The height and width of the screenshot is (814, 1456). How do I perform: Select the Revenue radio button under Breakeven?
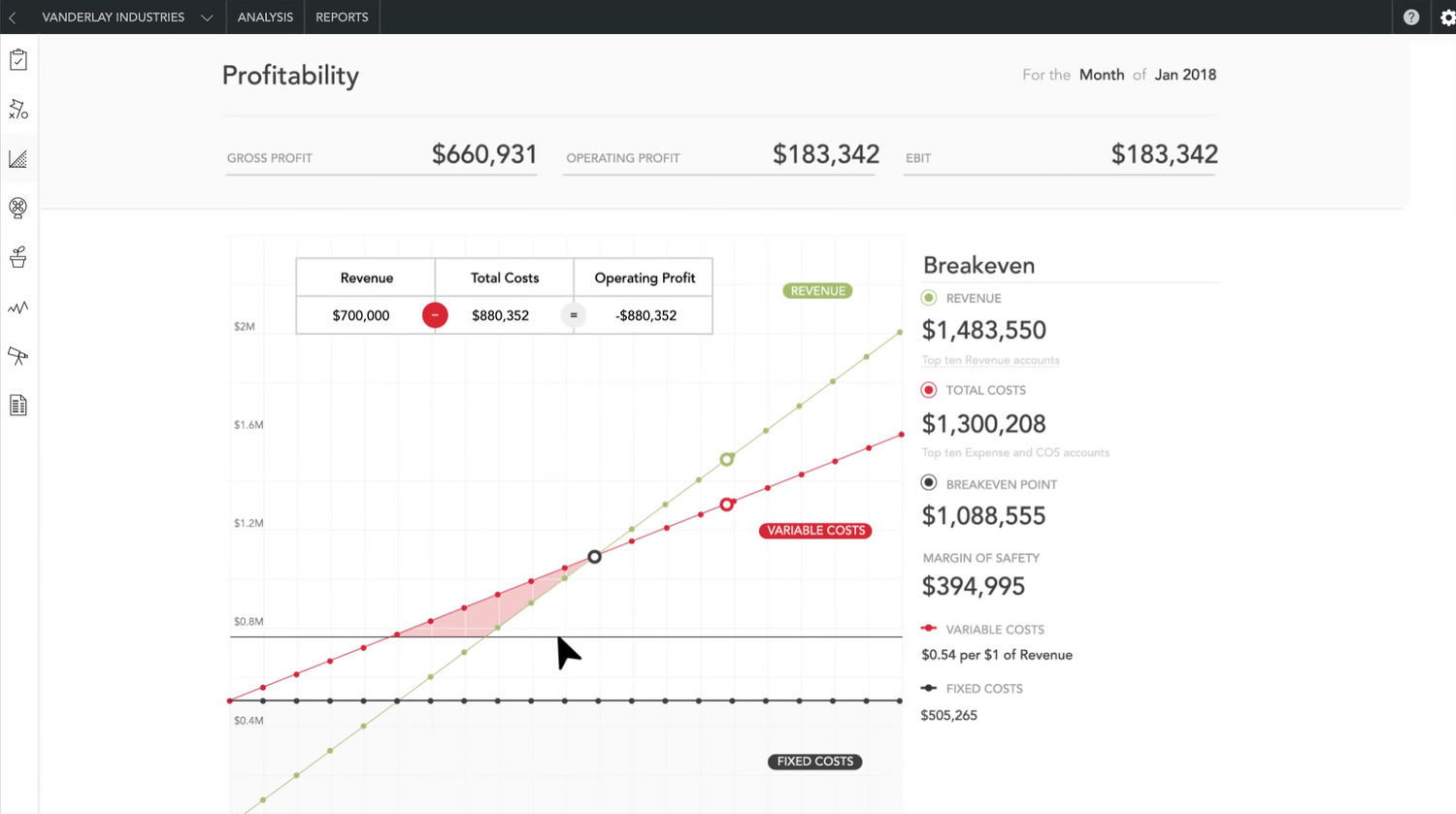(x=929, y=298)
